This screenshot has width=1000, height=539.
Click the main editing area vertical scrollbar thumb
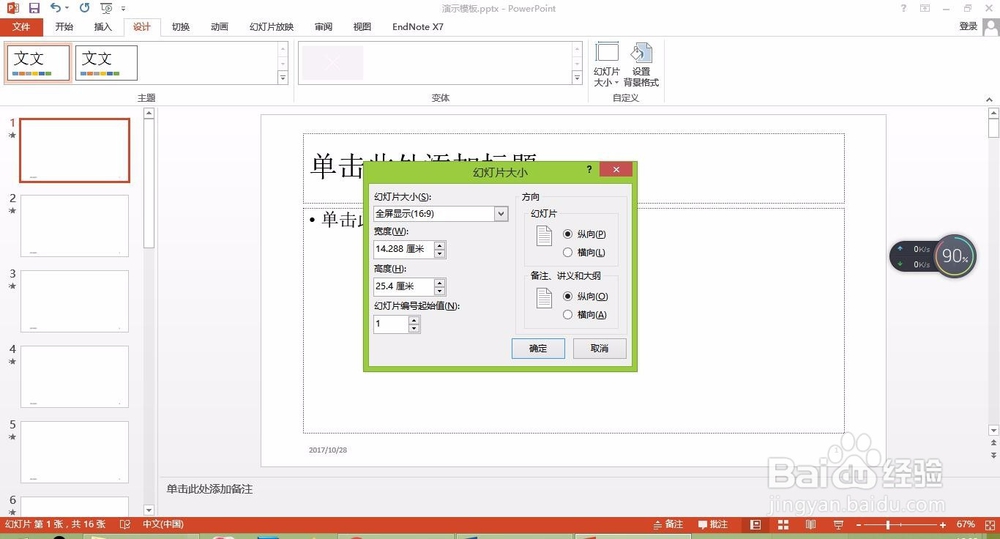993,128
